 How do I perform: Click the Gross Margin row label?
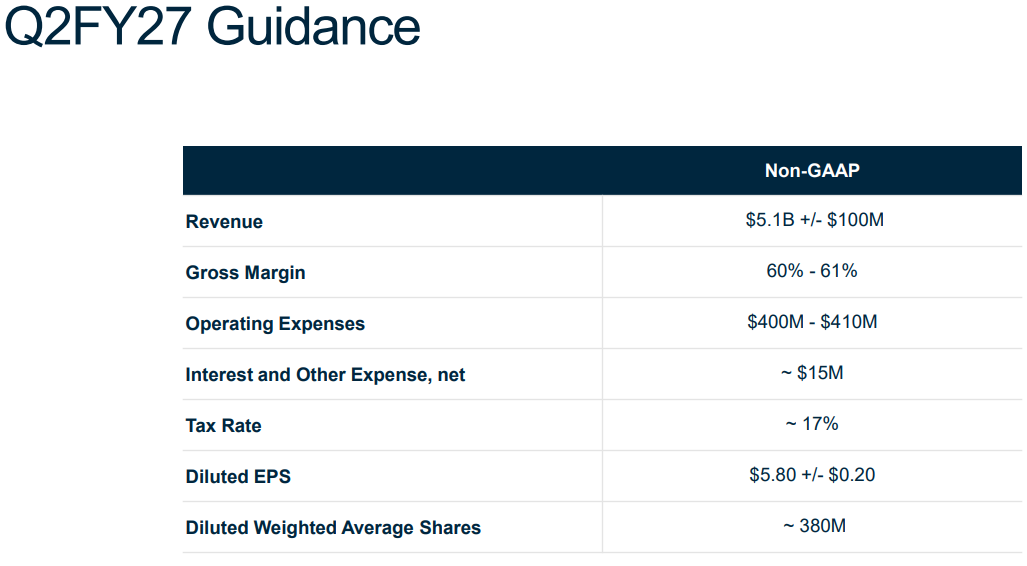(245, 273)
